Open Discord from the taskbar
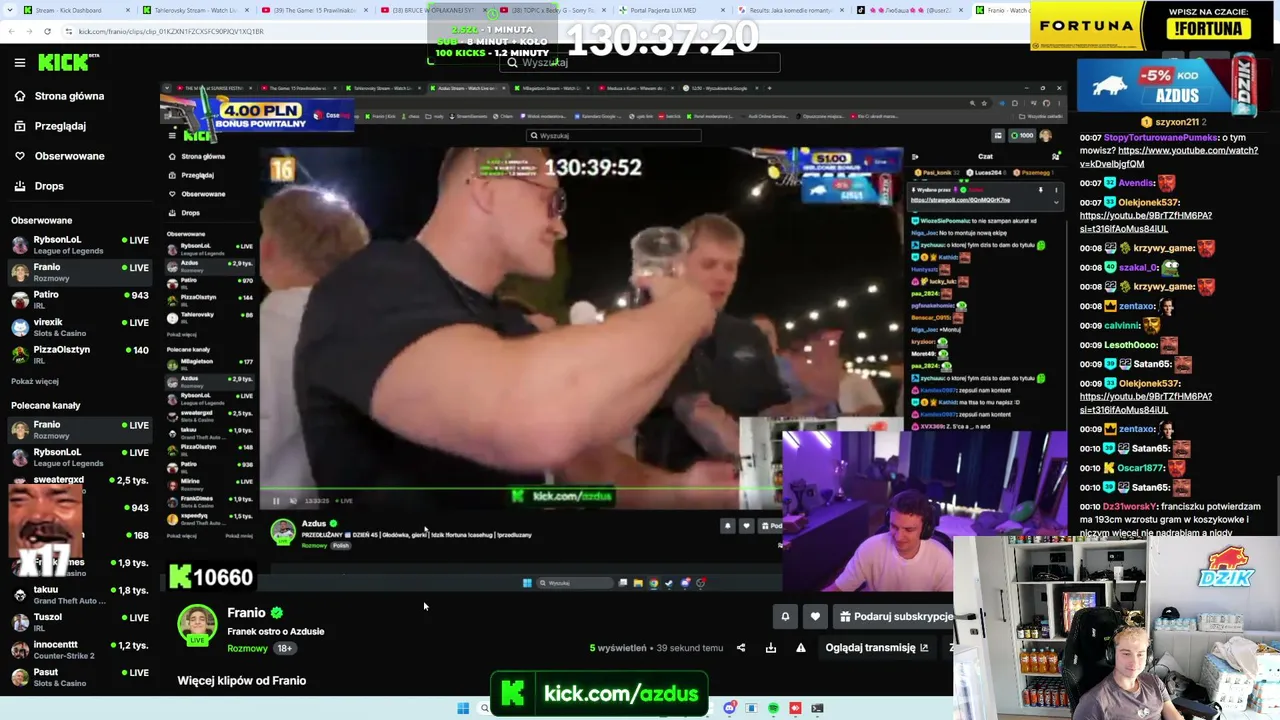This screenshot has width=1280, height=720. 730,709
